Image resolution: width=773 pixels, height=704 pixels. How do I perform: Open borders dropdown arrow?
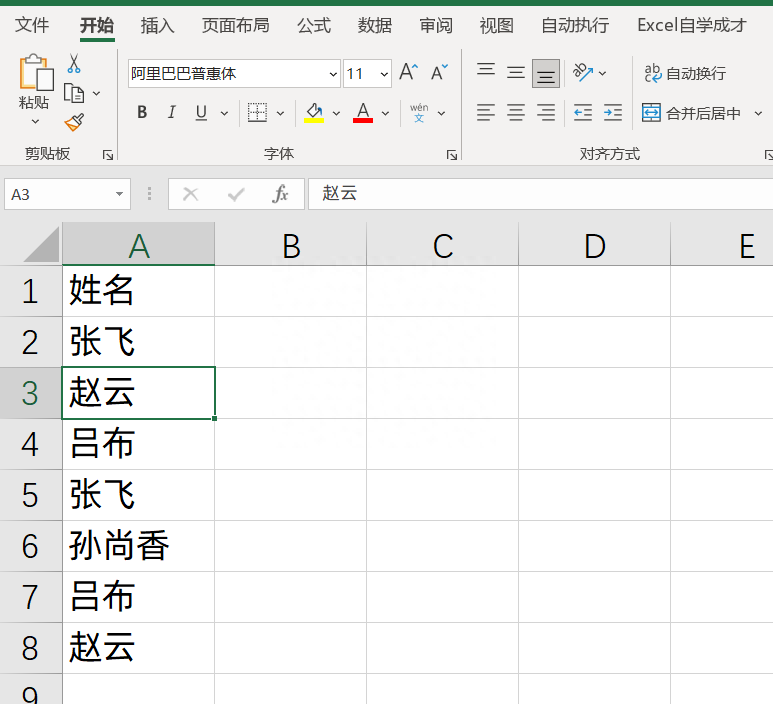pyautogui.click(x=281, y=113)
